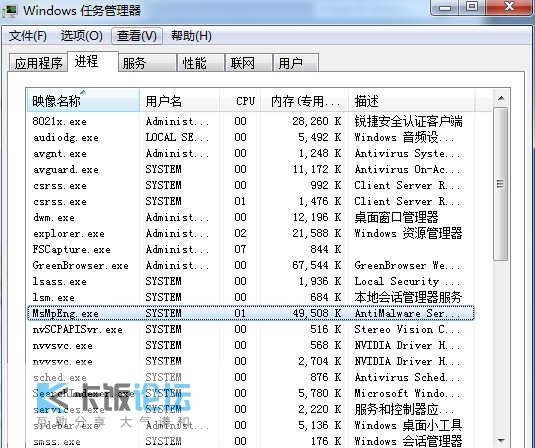Click the 桌面窗口管理器 description
The width and height of the screenshot is (535, 448).
click(396, 217)
